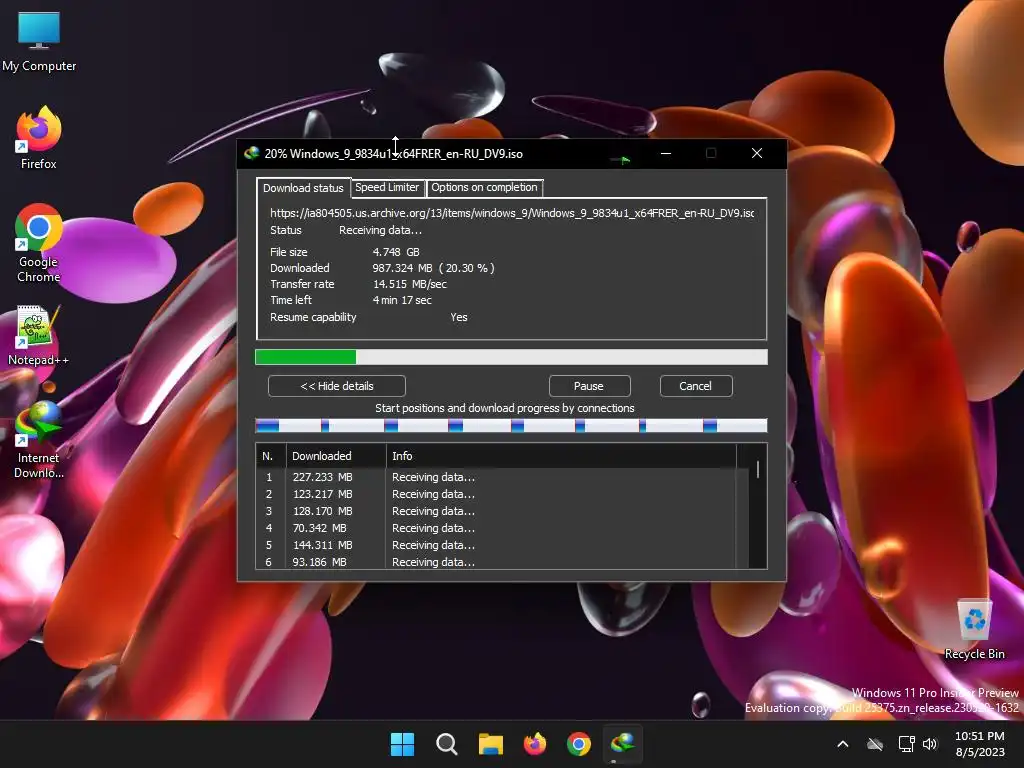Cancel the download

pyautogui.click(x=696, y=386)
